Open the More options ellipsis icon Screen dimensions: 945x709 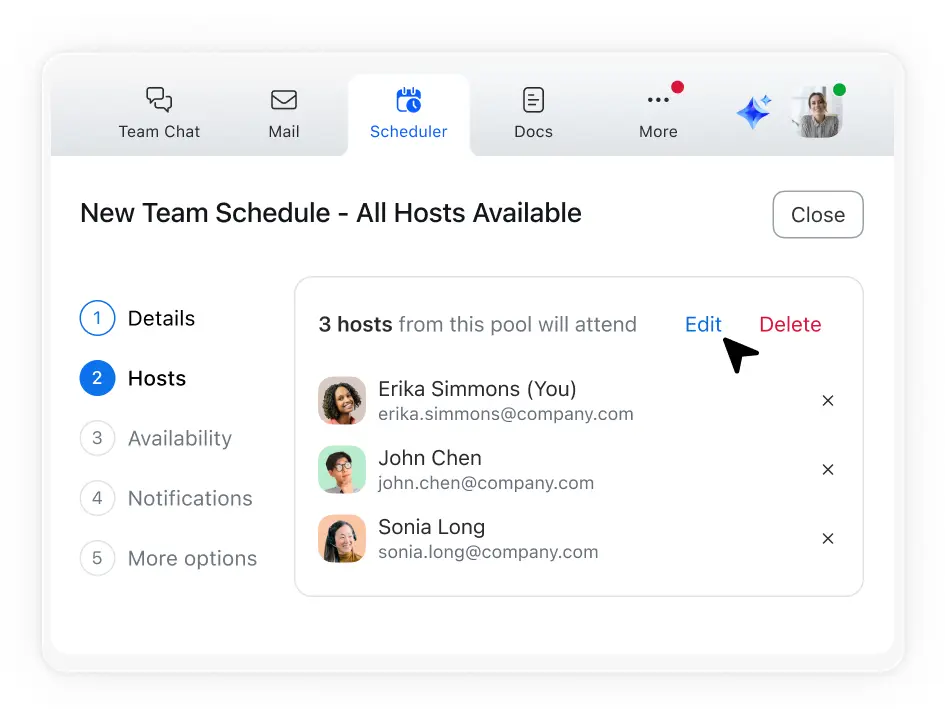(x=658, y=99)
